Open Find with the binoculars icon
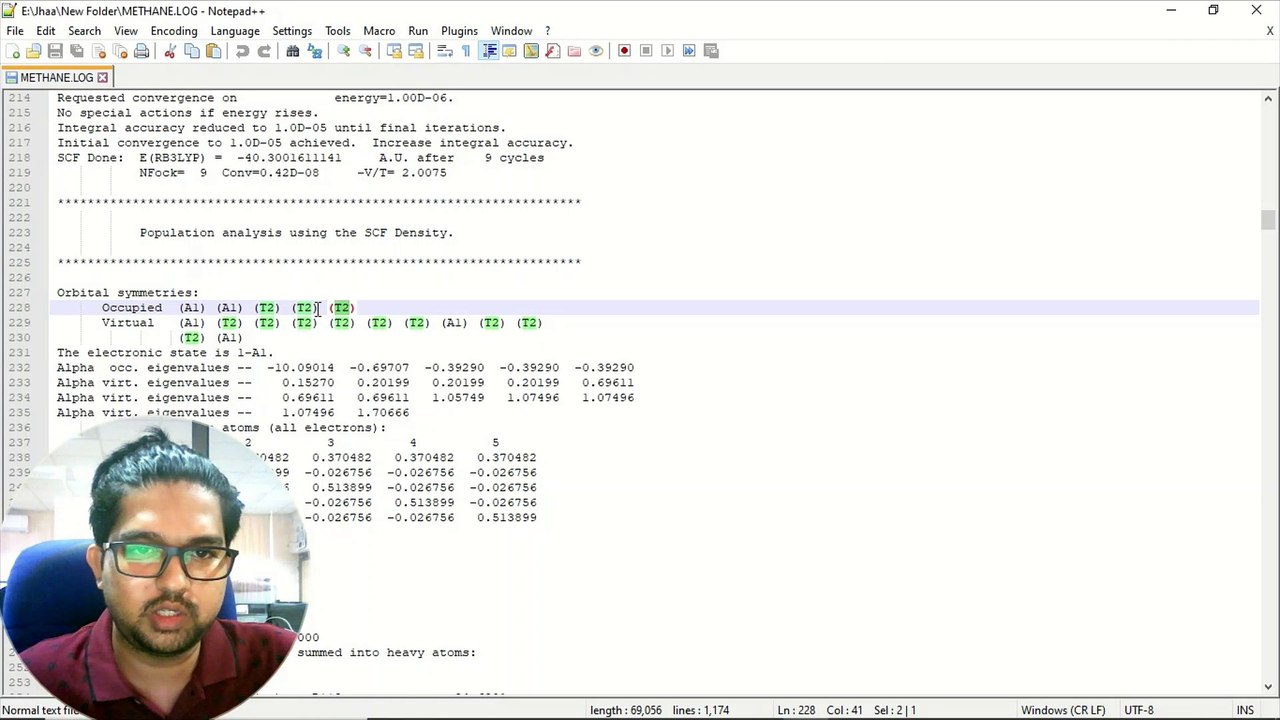 [293, 51]
